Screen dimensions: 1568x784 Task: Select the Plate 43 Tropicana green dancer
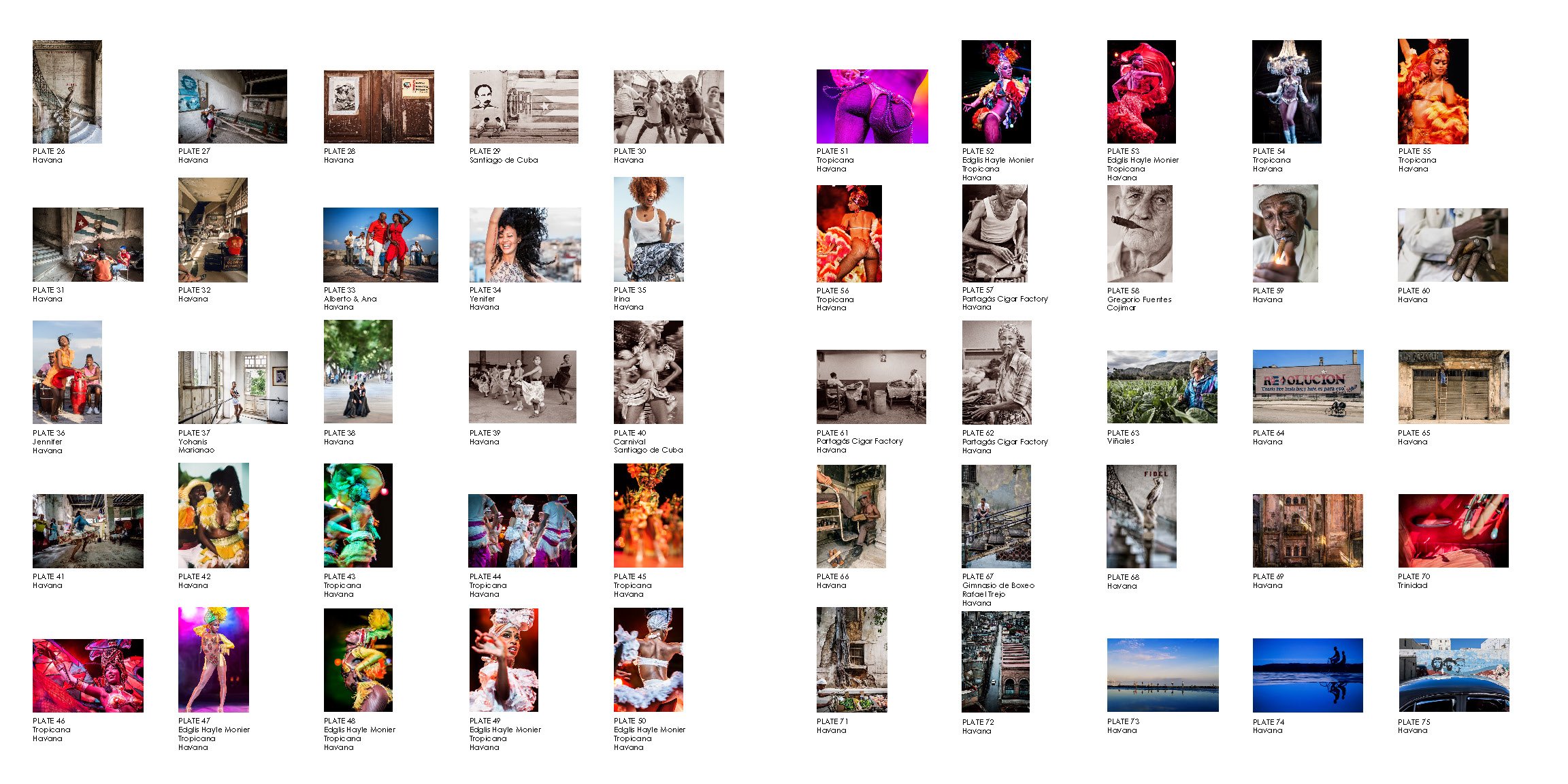click(x=358, y=516)
